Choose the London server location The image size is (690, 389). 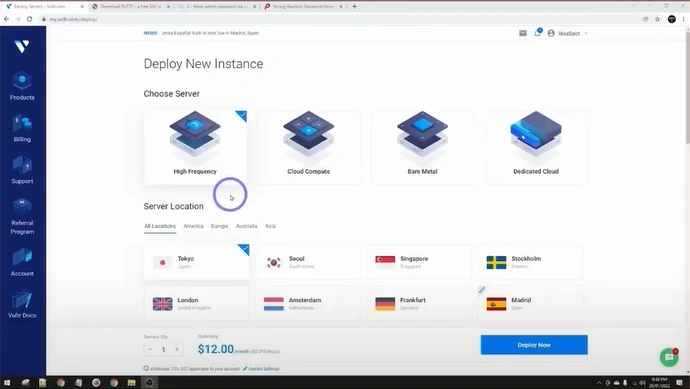coord(196,304)
